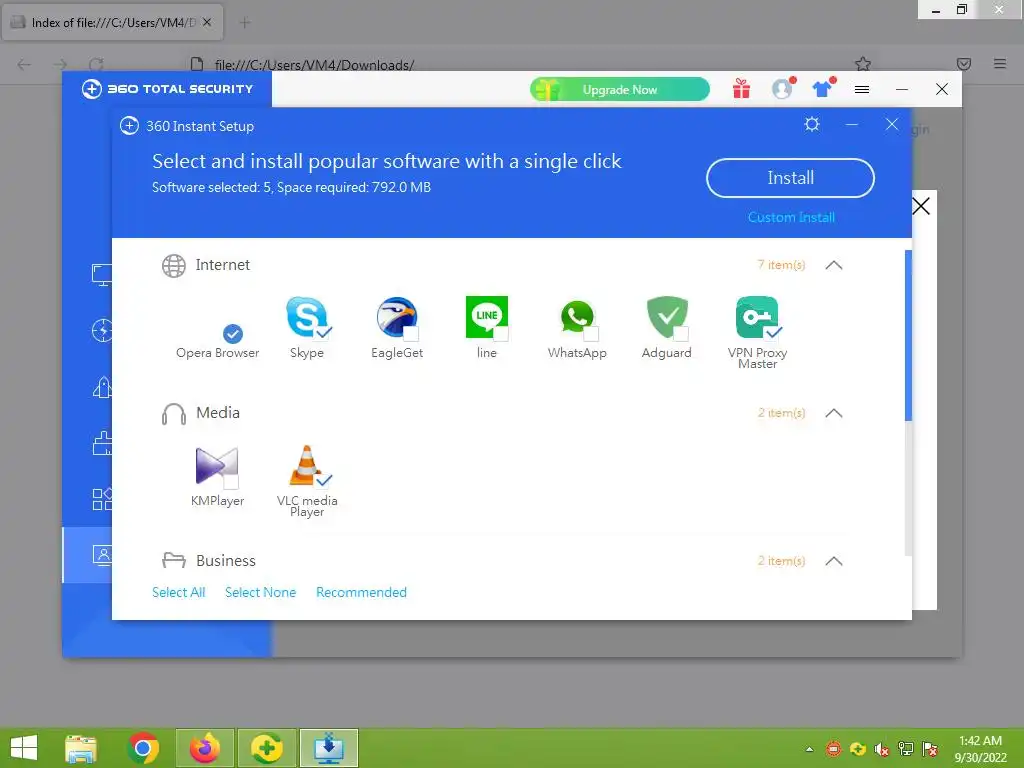
Task: Launch Chrome from the taskbar
Action: pyautogui.click(x=143, y=748)
